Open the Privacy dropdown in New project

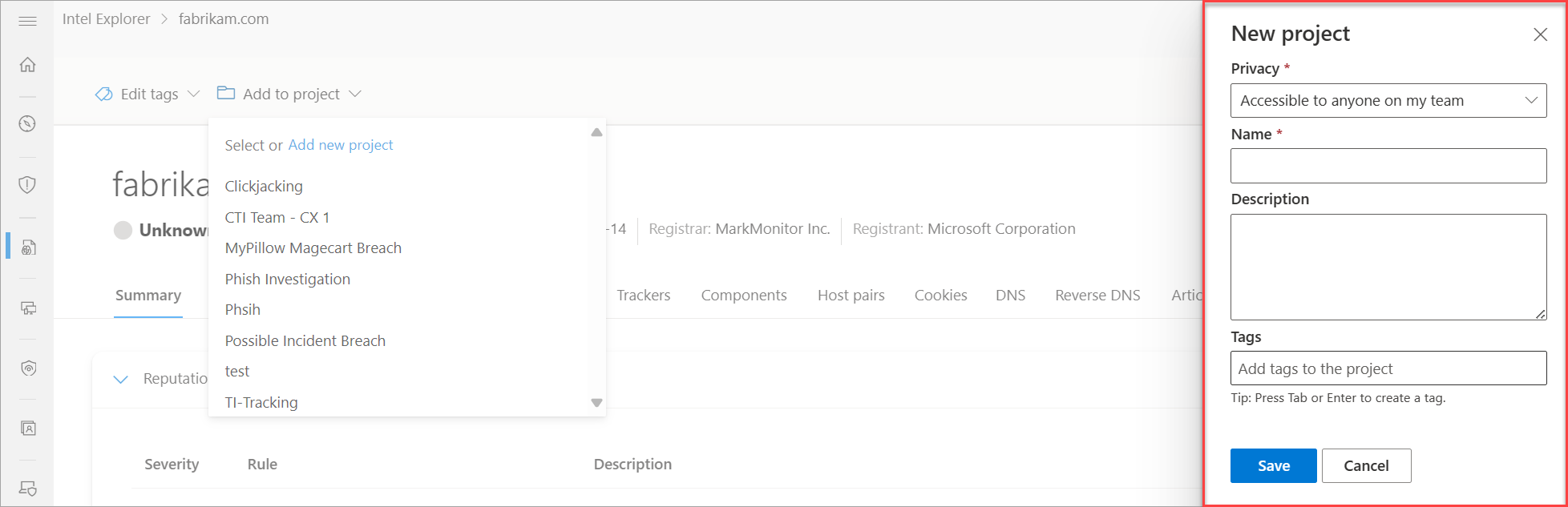[x=1388, y=100]
